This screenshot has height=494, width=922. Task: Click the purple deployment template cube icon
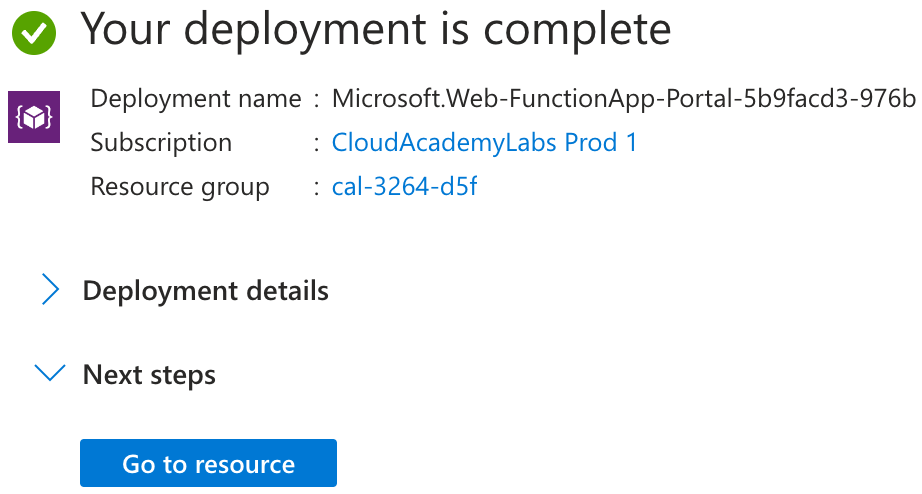click(34, 117)
